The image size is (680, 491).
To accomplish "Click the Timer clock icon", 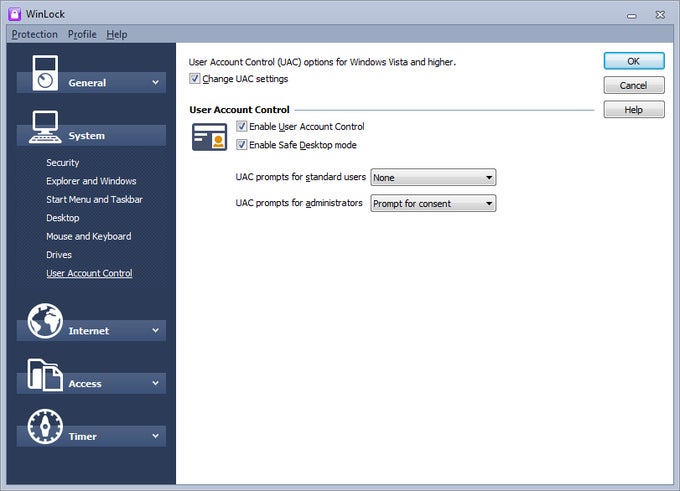I will click(44, 427).
